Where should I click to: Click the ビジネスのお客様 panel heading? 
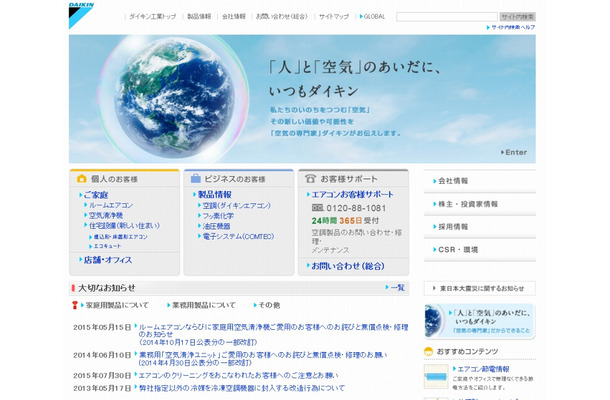click(x=235, y=179)
